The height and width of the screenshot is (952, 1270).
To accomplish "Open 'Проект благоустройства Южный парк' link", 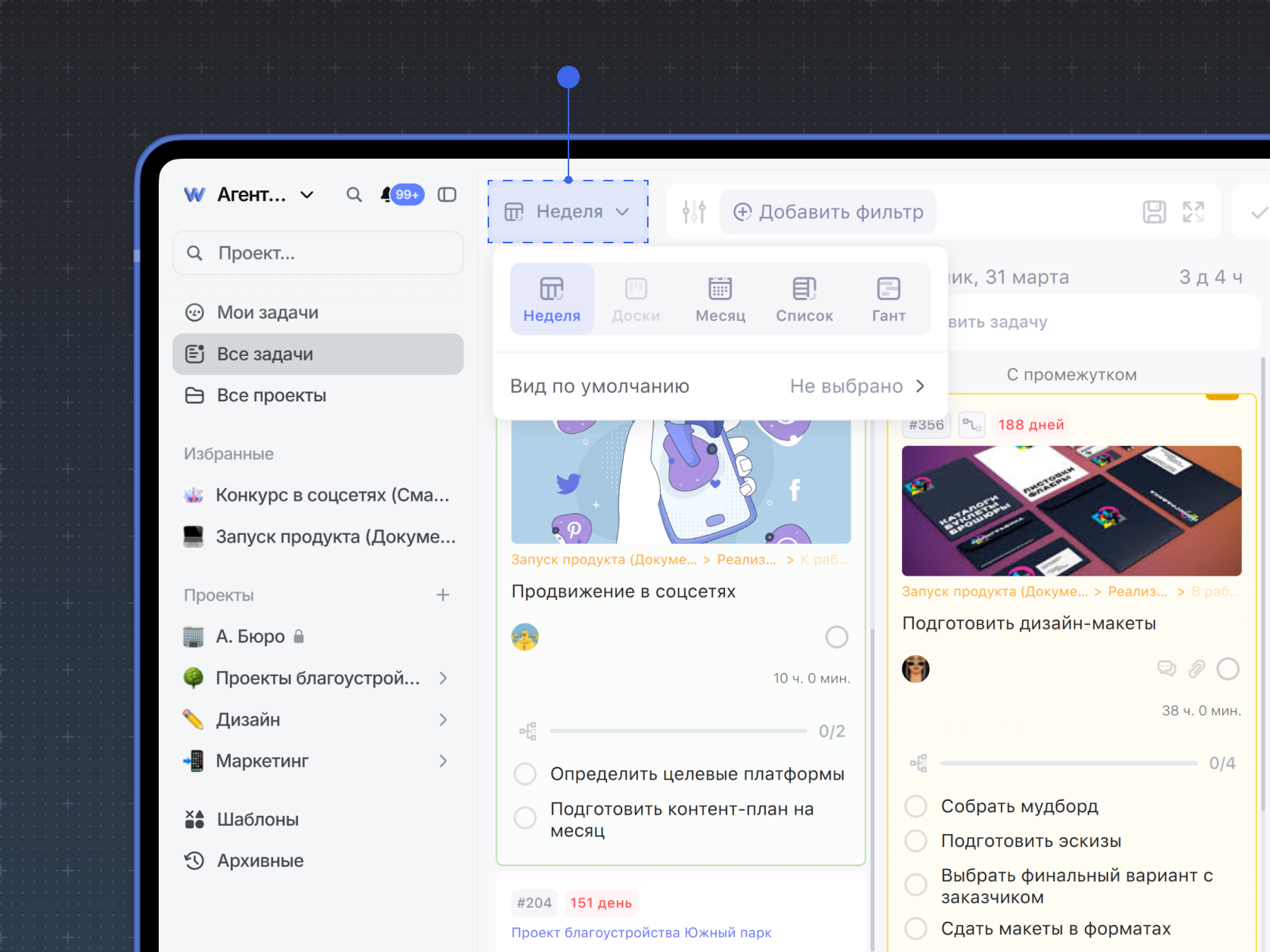I will click(641, 933).
